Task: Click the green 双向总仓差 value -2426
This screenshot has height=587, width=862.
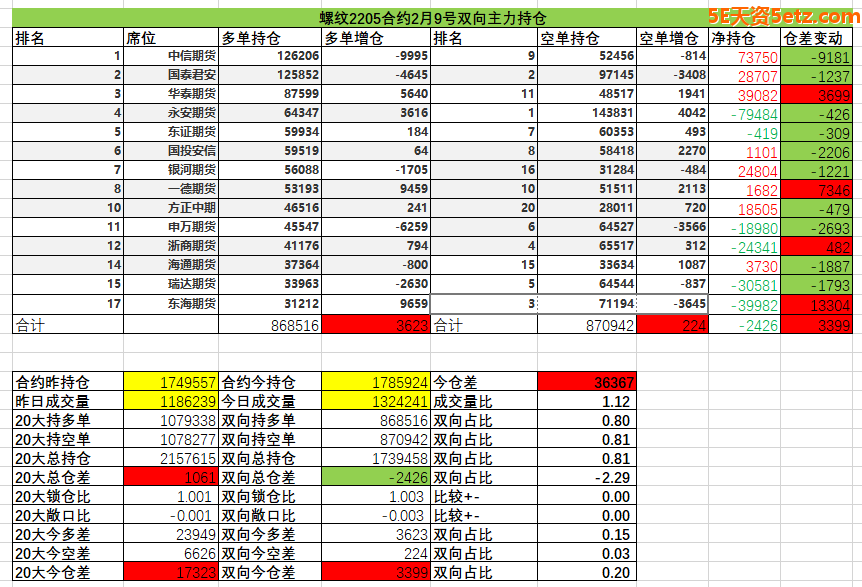Action: point(377,477)
